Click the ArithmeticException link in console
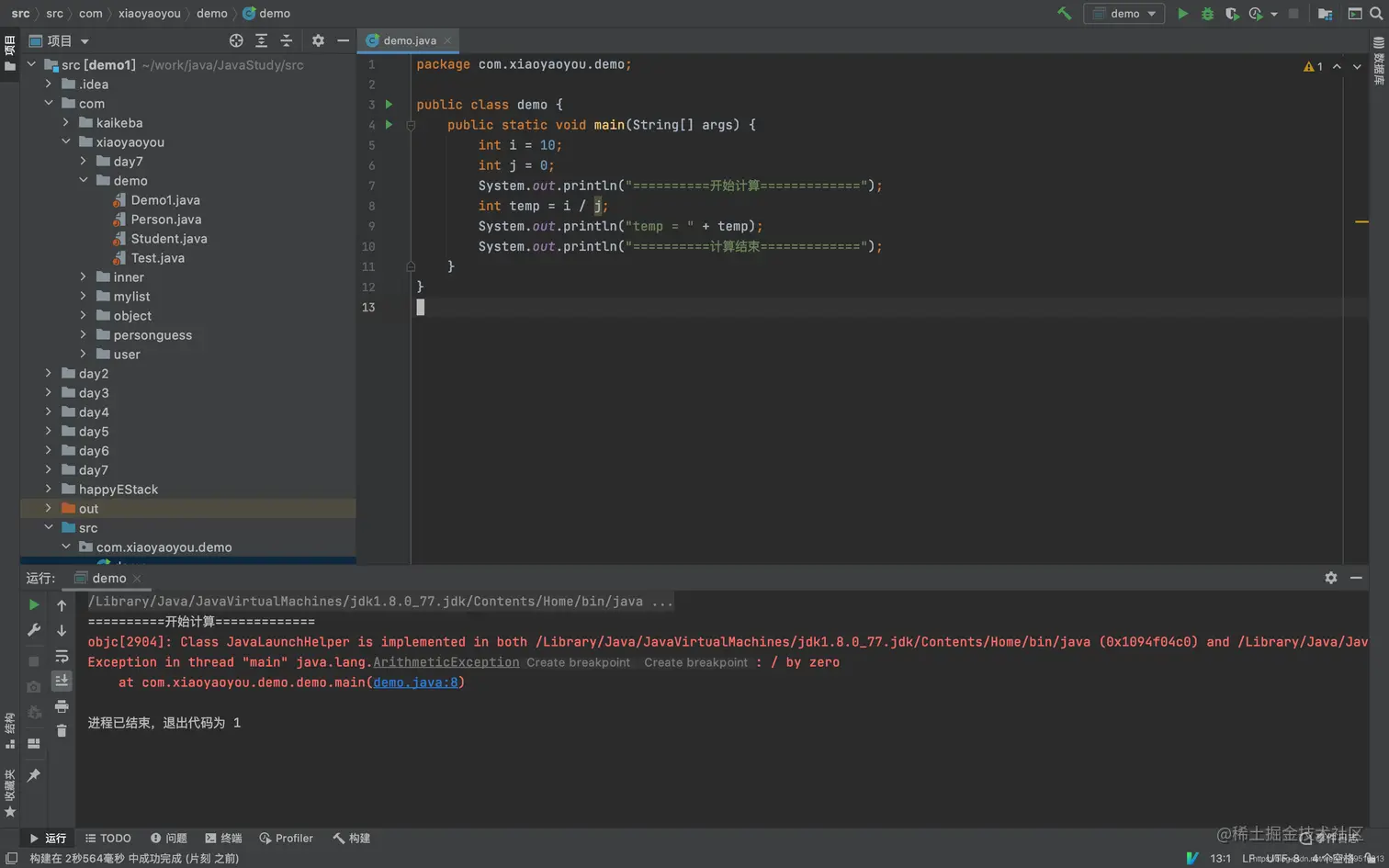 click(x=446, y=662)
